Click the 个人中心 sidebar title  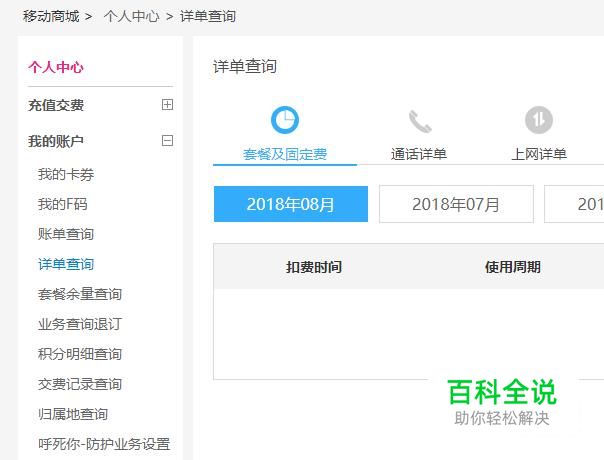tap(56, 67)
